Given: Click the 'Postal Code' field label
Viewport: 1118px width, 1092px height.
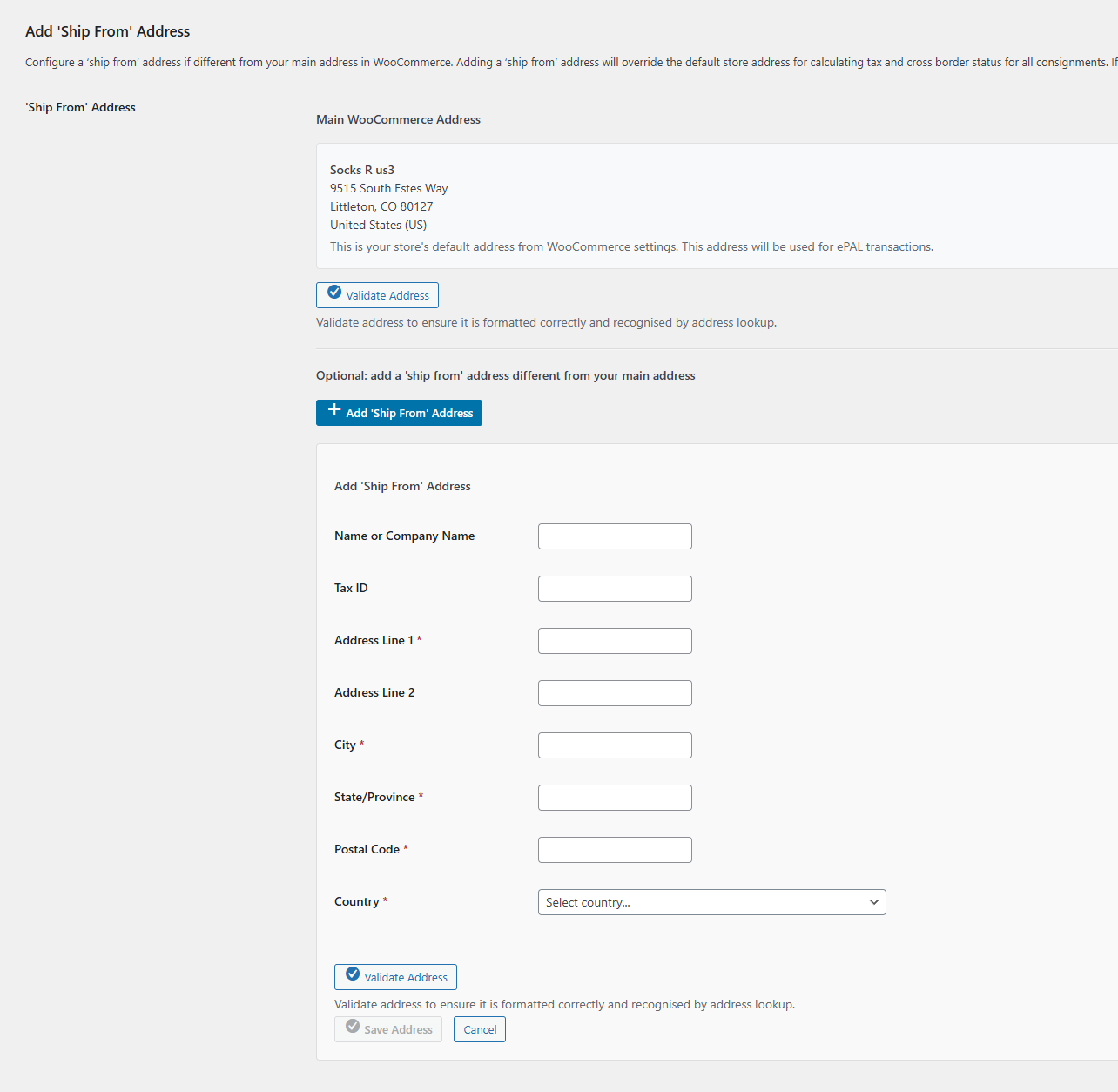Looking at the screenshot, I should point(367,849).
